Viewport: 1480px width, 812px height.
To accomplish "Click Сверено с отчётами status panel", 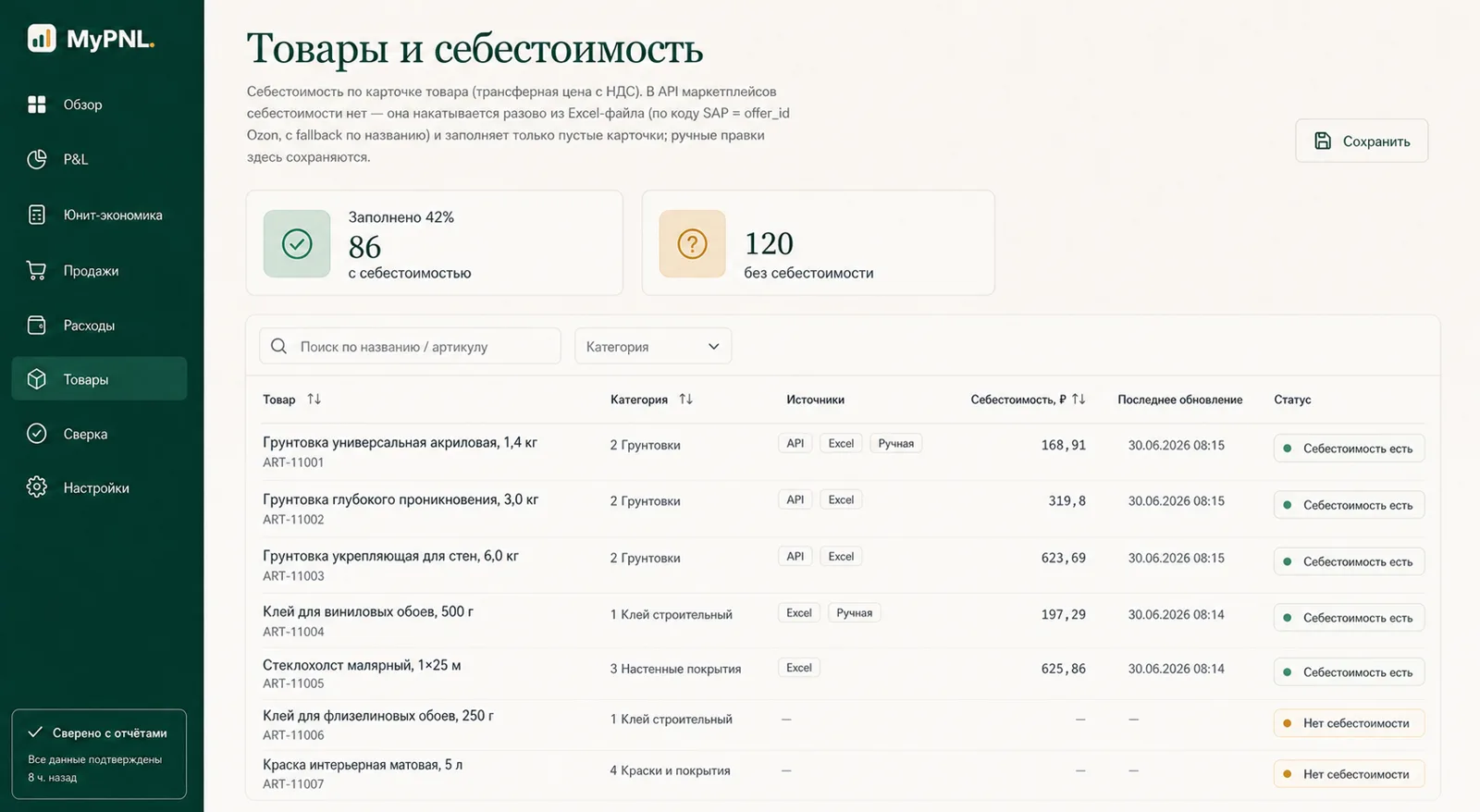I will coord(99,754).
